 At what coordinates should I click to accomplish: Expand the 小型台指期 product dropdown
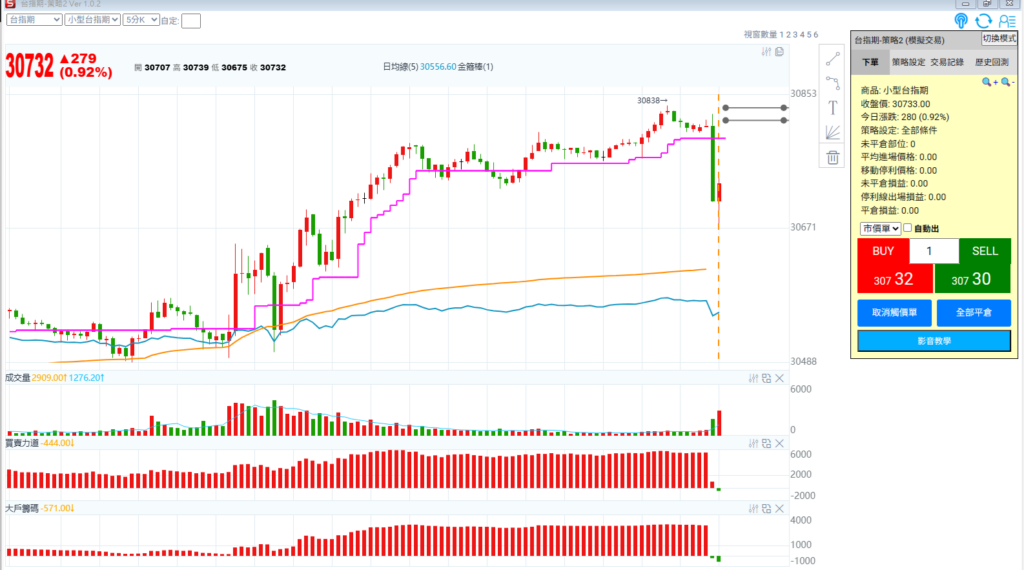[92, 19]
